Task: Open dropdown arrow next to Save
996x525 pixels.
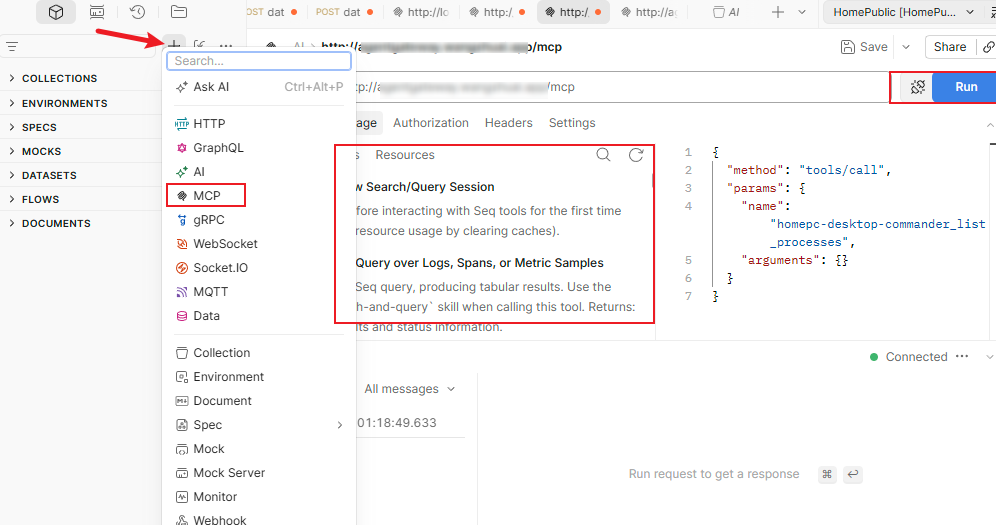Action: tap(906, 47)
